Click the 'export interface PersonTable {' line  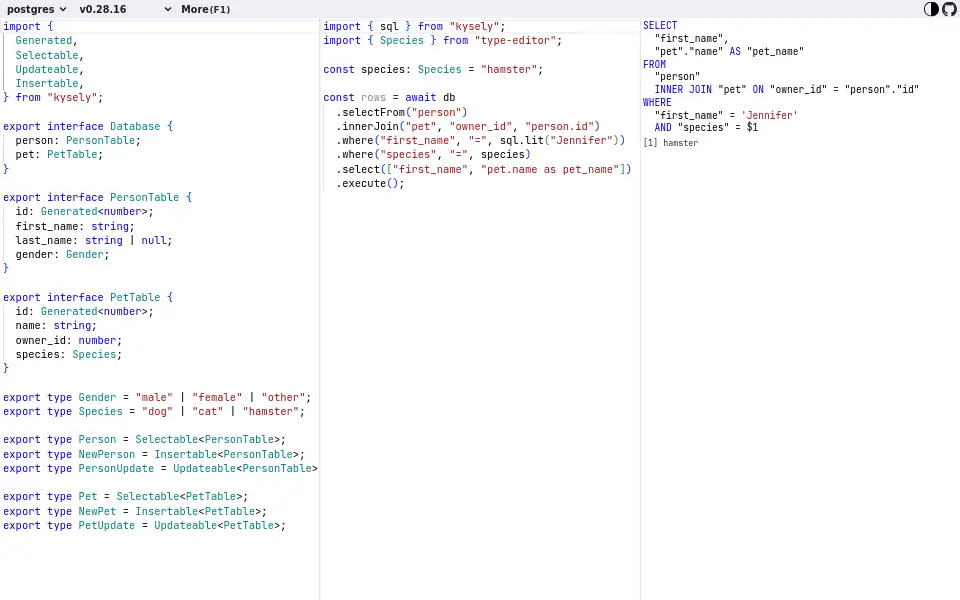click(x=97, y=197)
